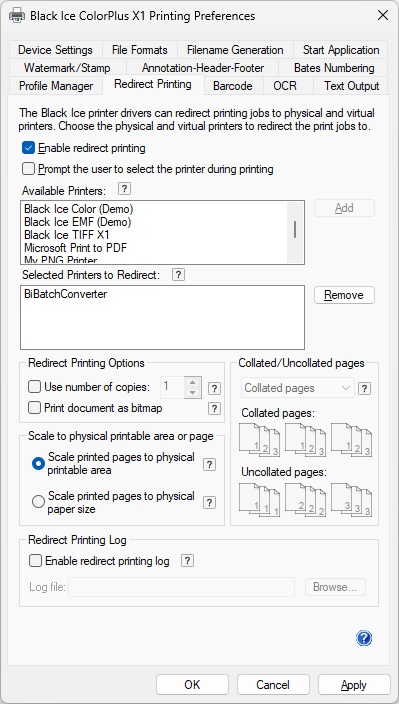Image resolution: width=399 pixels, height=704 pixels.
Task: Increase number of copies with up arrow
Action: point(193,383)
